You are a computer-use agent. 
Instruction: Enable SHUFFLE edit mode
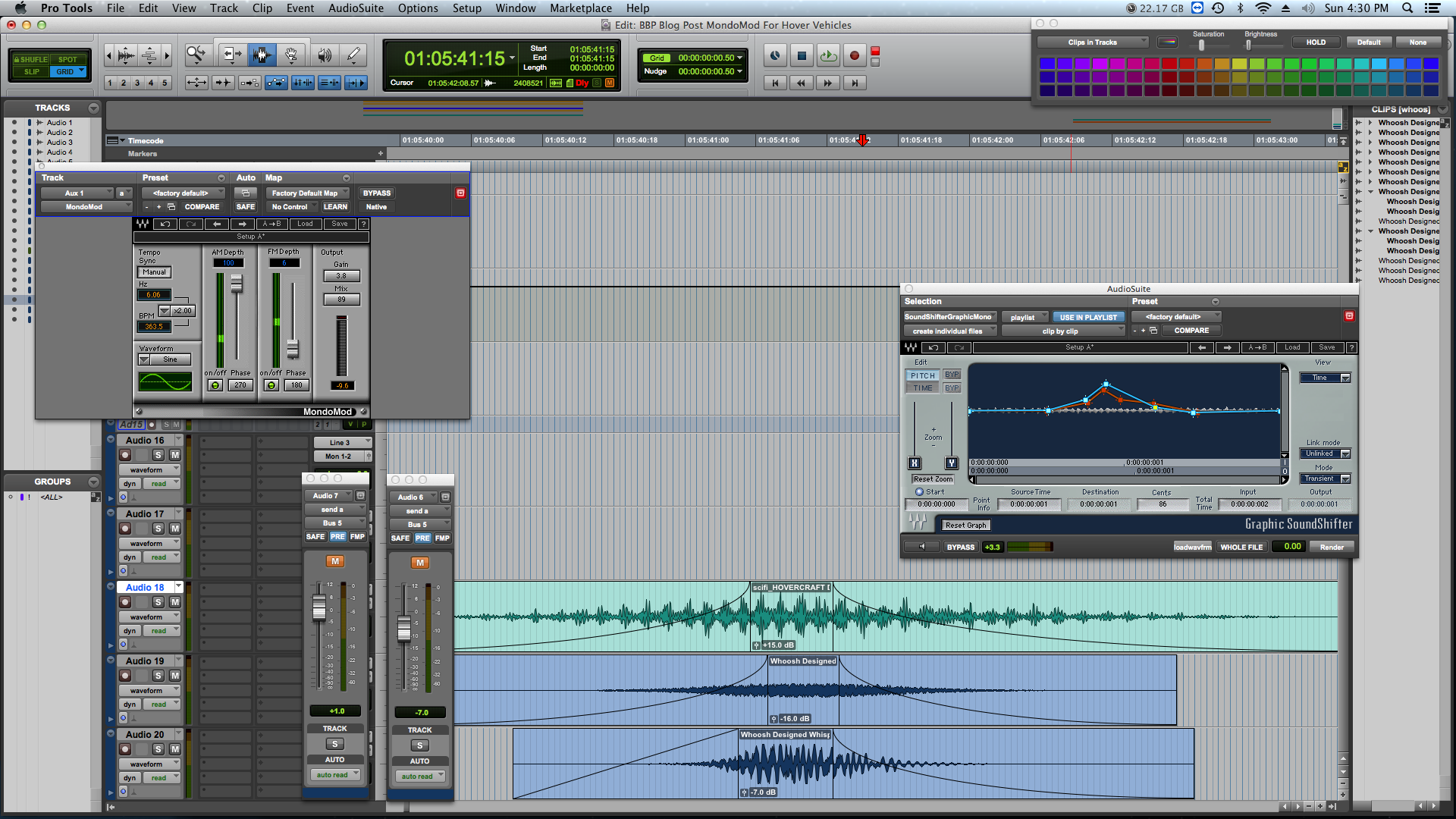coord(32,59)
